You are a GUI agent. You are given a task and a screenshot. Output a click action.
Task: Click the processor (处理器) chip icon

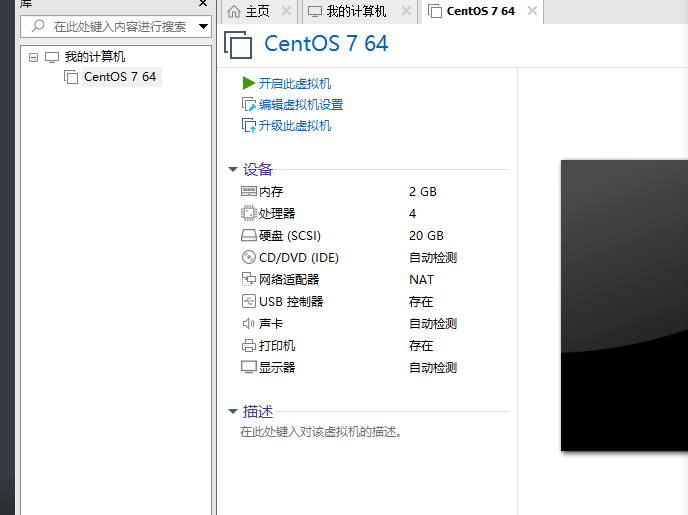[248, 213]
